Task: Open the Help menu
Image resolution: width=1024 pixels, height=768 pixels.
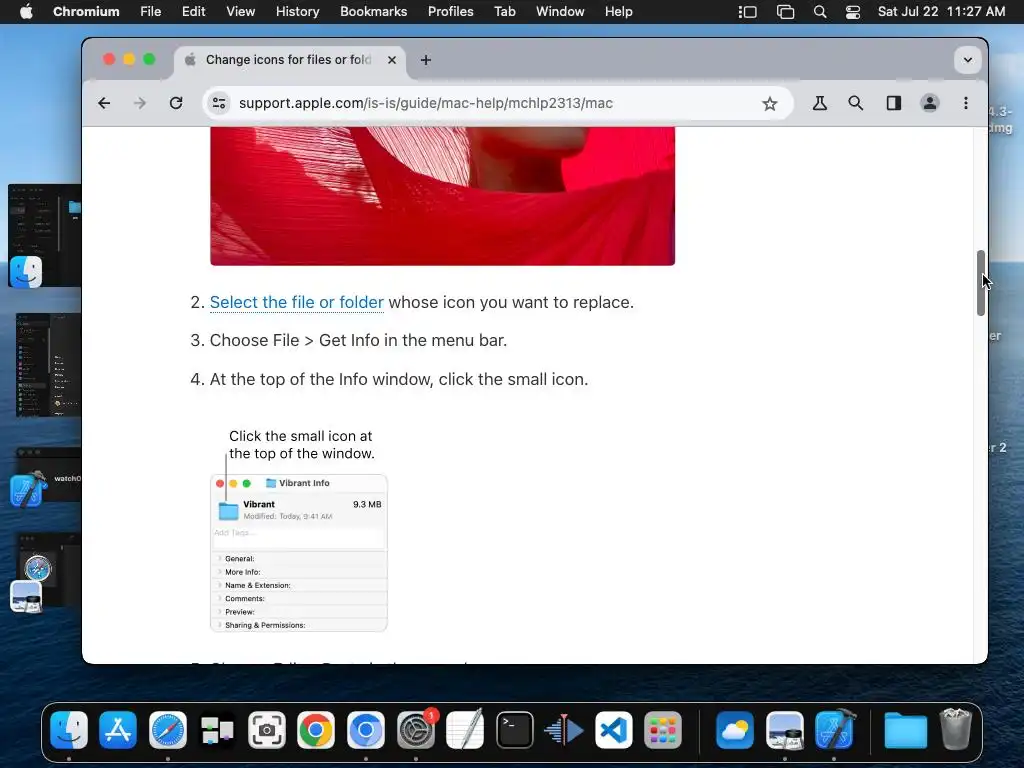Action: pos(618,12)
